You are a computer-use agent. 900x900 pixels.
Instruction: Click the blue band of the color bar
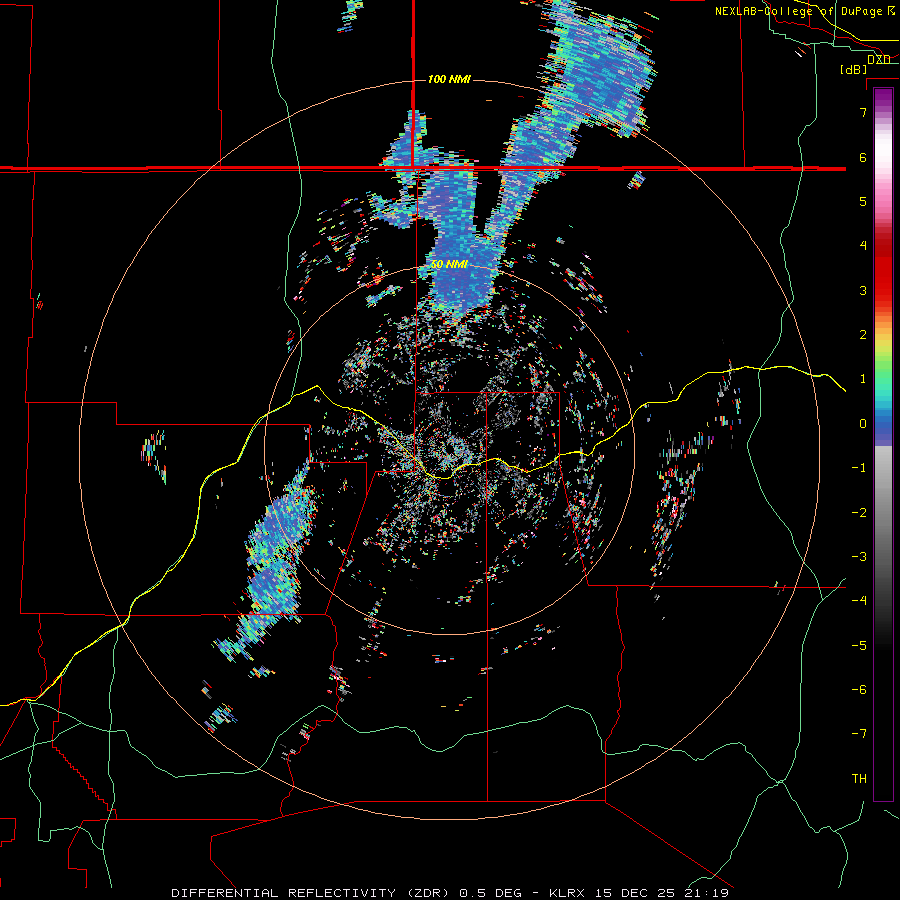click(883, 425)
